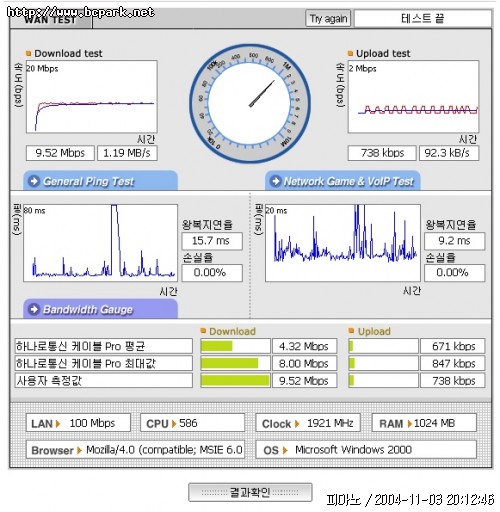Click the Try again button

point(328,19)
